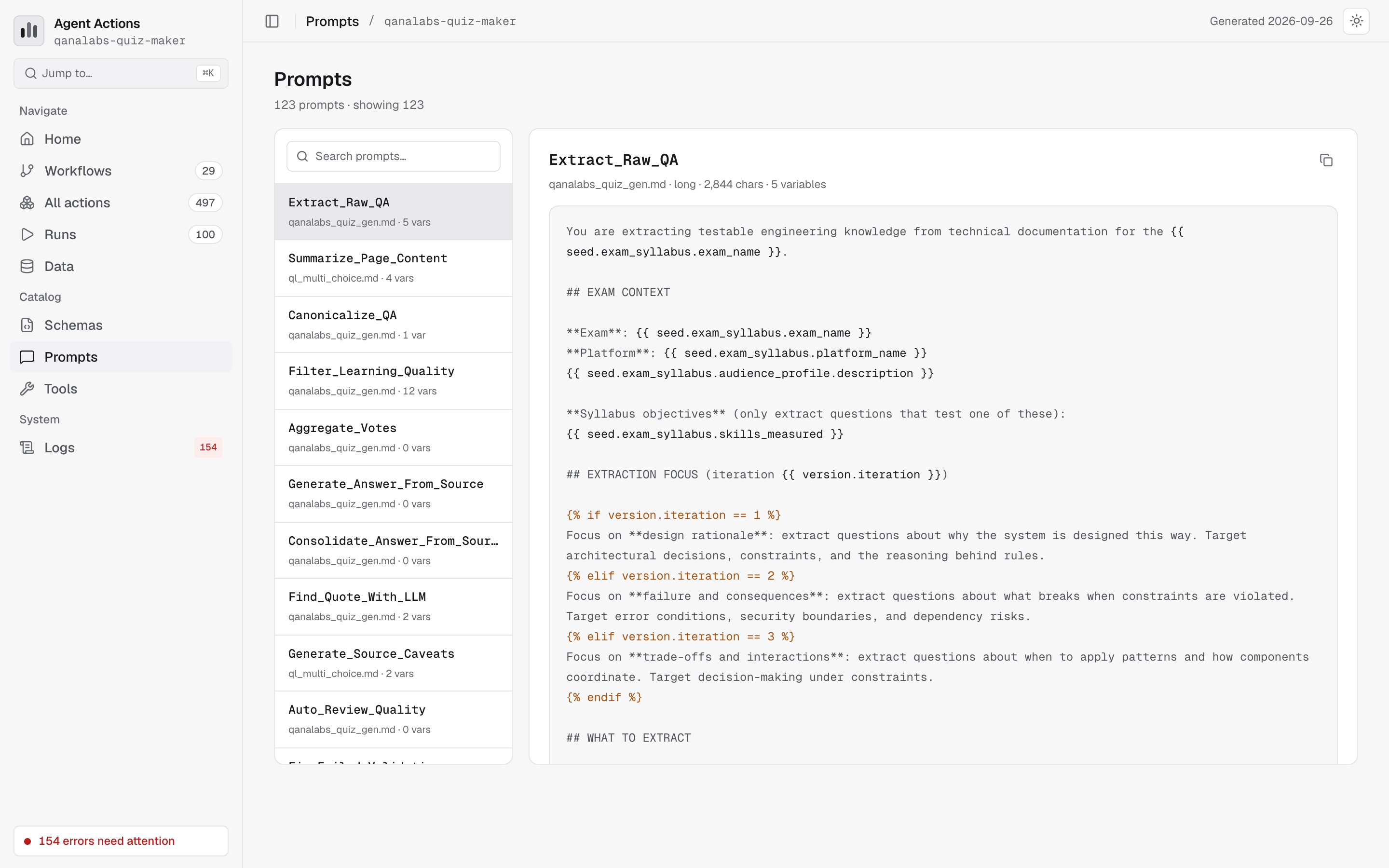The width and height of the screenshot is (1389, 868).
Task: Copy the Extract_Raw_QA prompt
Action: pos(1326,160)
